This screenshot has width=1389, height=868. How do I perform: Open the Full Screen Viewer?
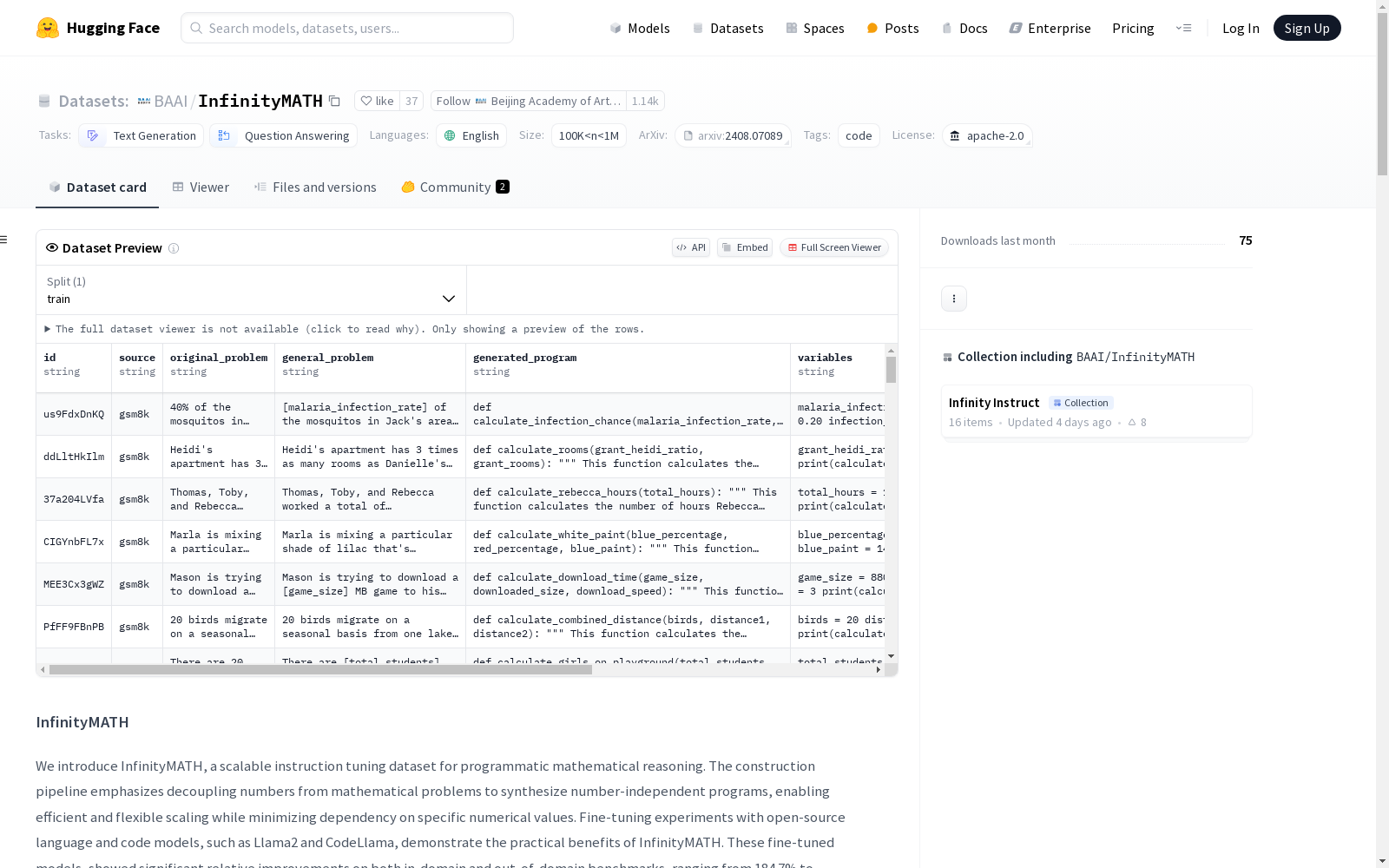coord(834,247)
